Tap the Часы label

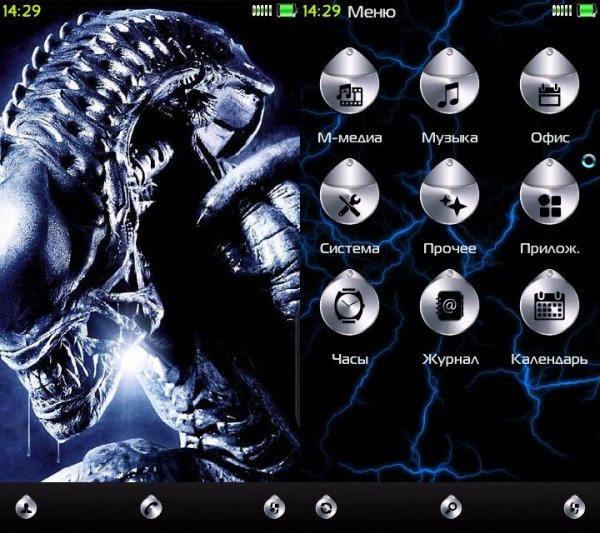[350, 359]
